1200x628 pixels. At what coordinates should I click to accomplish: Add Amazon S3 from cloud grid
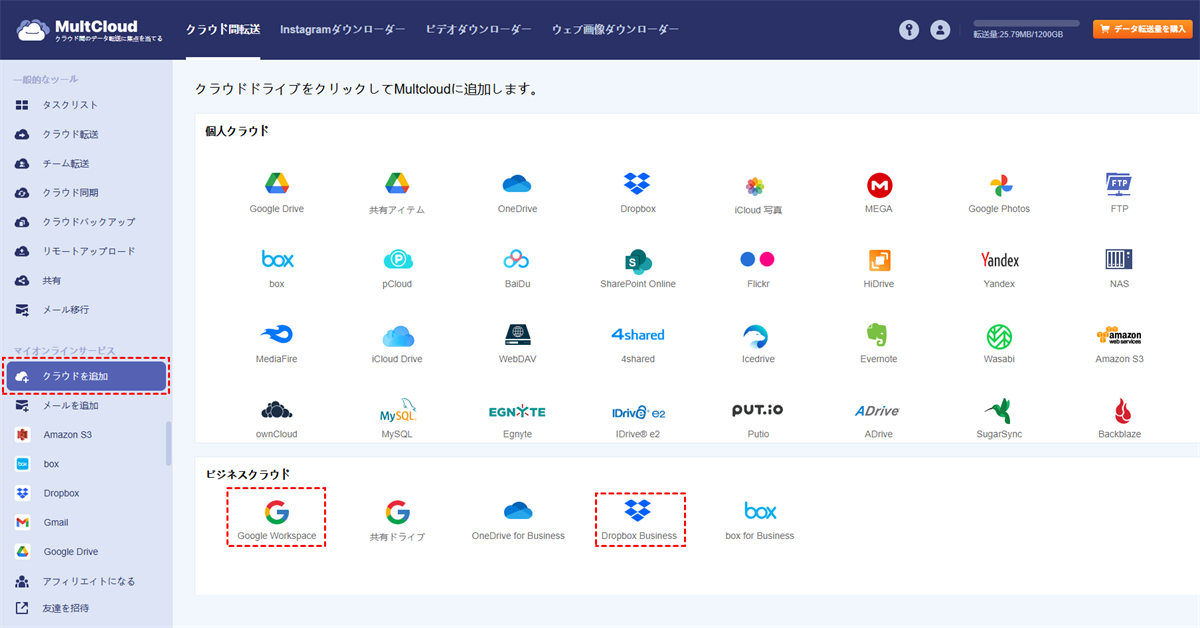[x=1119, y=335]
